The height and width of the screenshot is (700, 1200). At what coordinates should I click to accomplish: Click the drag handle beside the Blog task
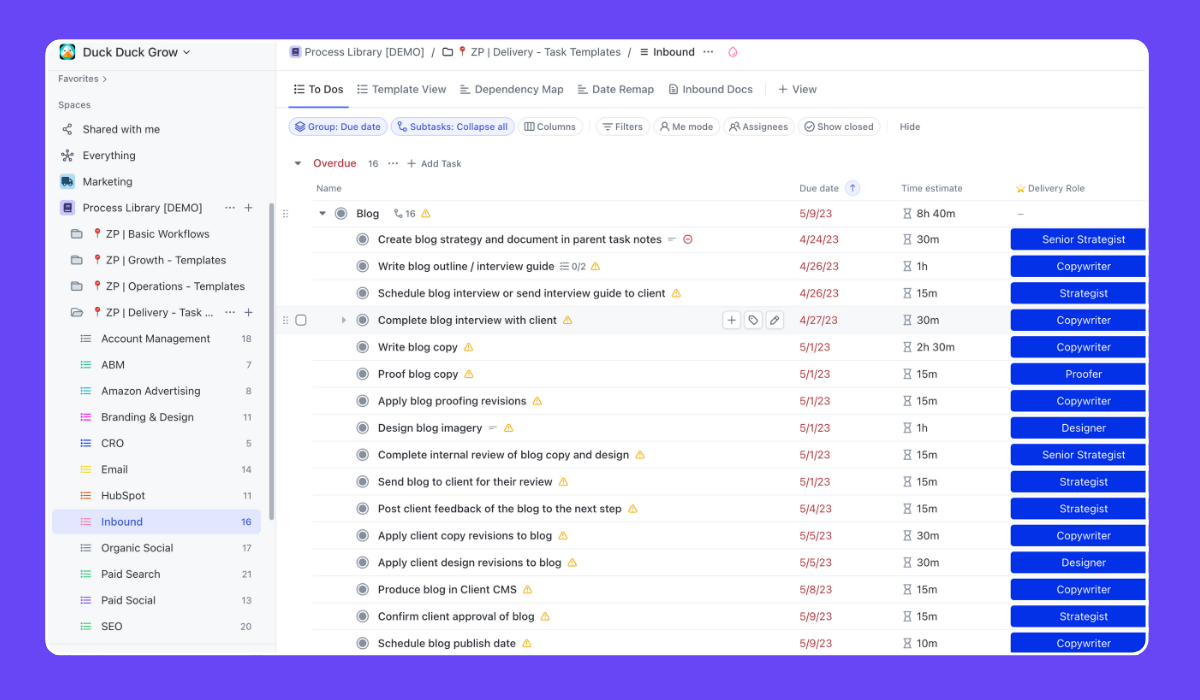pyautogui.click(x=285, y=213)
